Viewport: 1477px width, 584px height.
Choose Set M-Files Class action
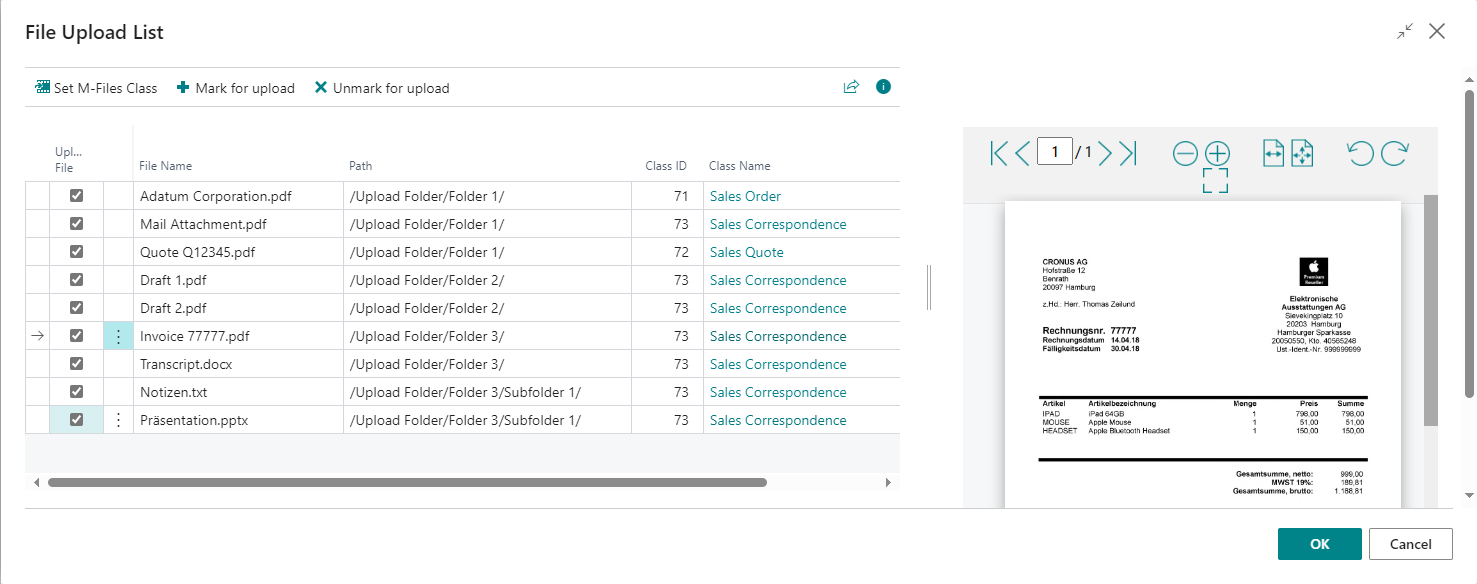pyautogui.click(x=96, y=88)
